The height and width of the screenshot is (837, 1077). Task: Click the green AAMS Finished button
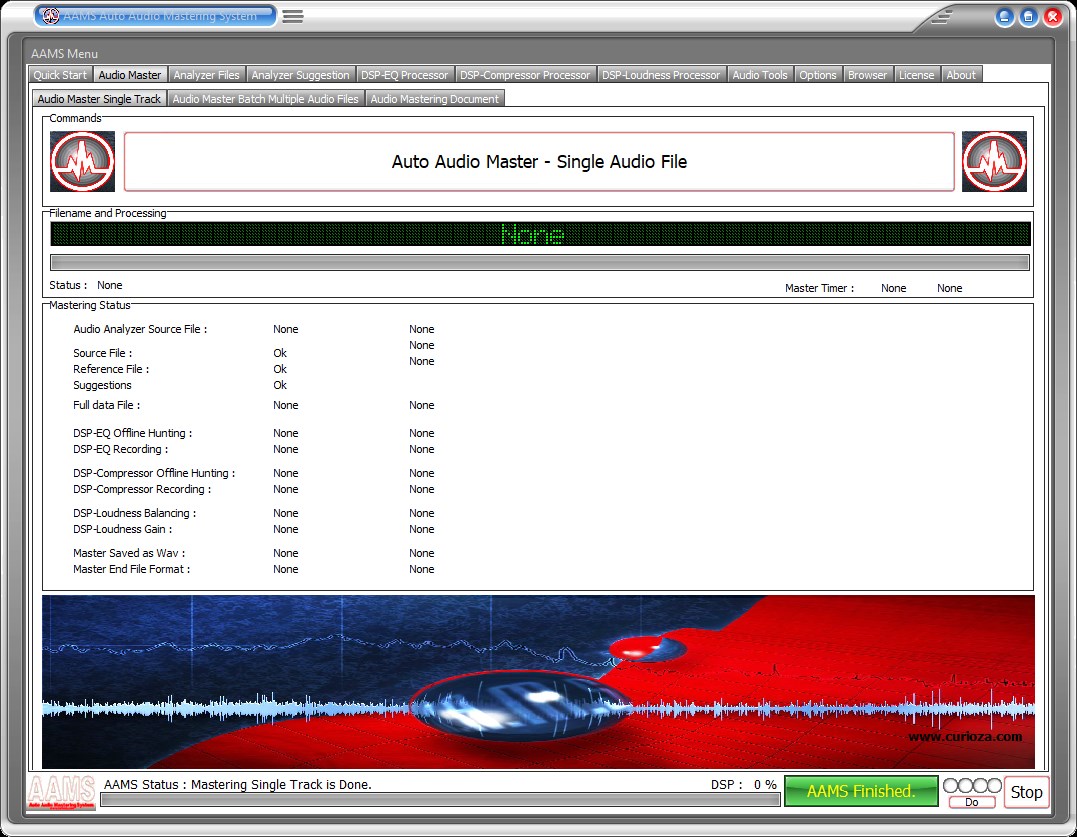coord(861,791)
